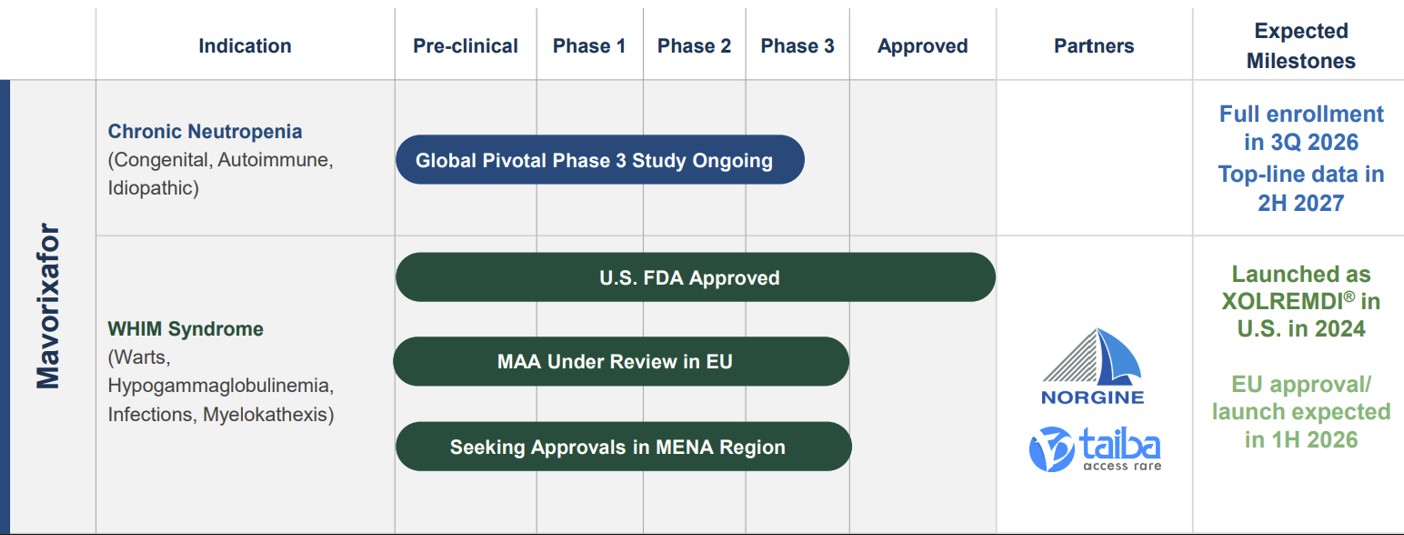
Task: Click Seeking Approvals in MENA Region bar
Action: 623,446
